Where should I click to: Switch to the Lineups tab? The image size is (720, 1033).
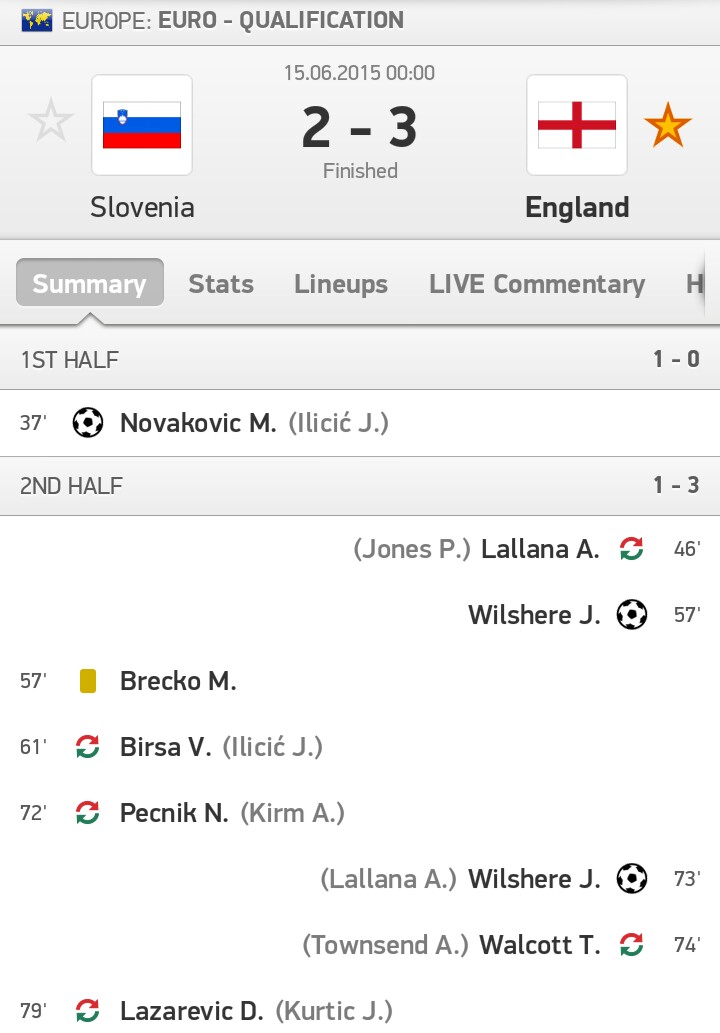click(341, 284)
